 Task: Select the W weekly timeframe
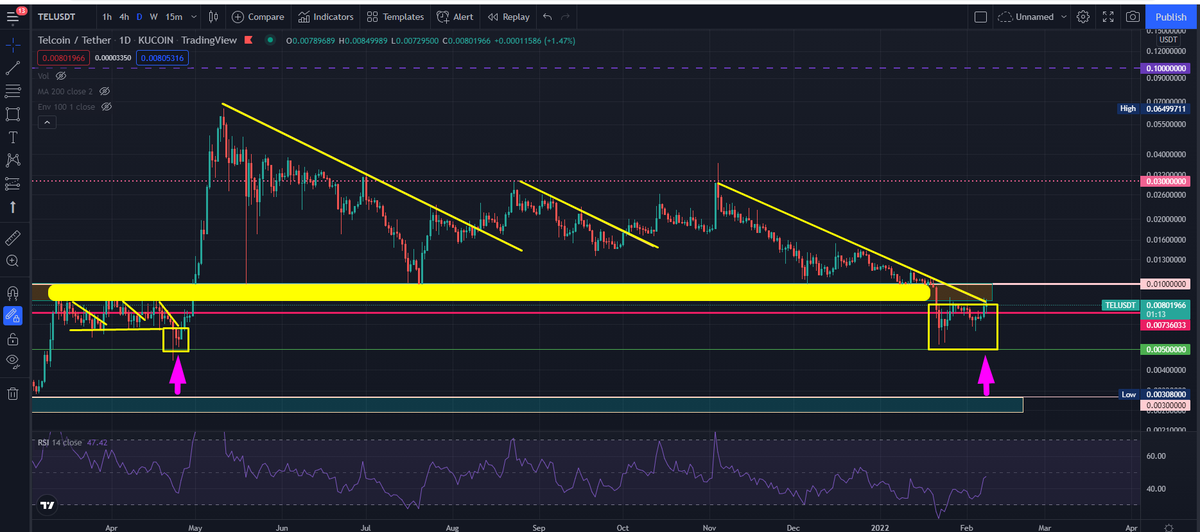click(153, 17)
